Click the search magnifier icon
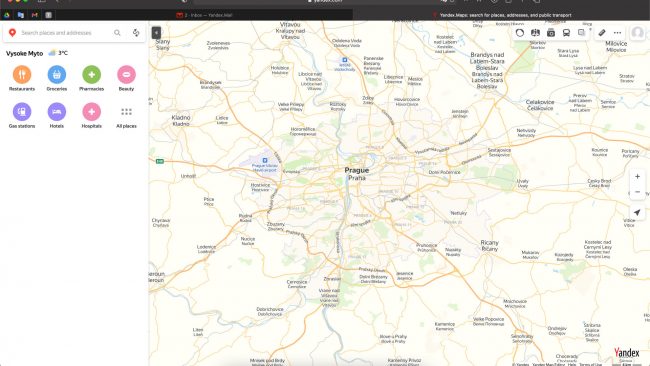This screenshot has height=366, width=650. (x=117, y=33)
